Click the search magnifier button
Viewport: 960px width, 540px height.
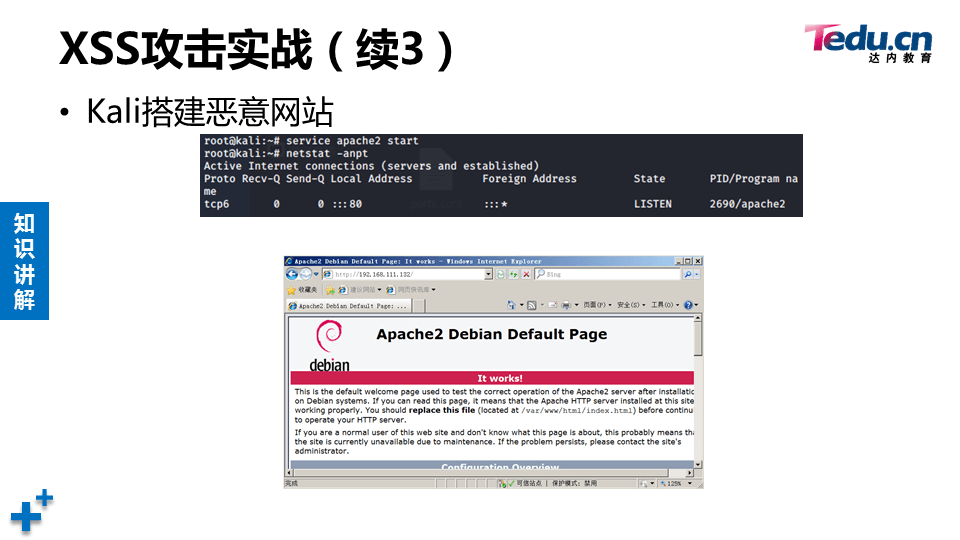[688, 274]
